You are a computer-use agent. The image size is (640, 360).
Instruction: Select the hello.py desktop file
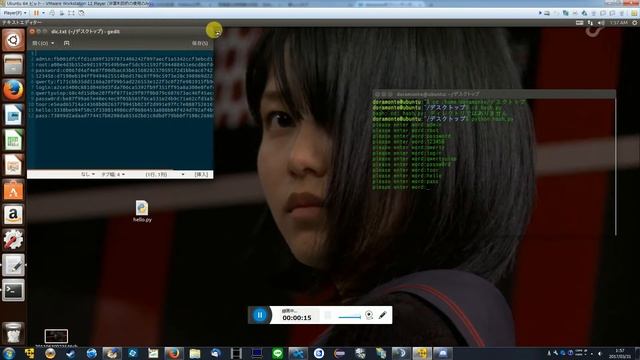pyautogui.click(x=142, y=211)
